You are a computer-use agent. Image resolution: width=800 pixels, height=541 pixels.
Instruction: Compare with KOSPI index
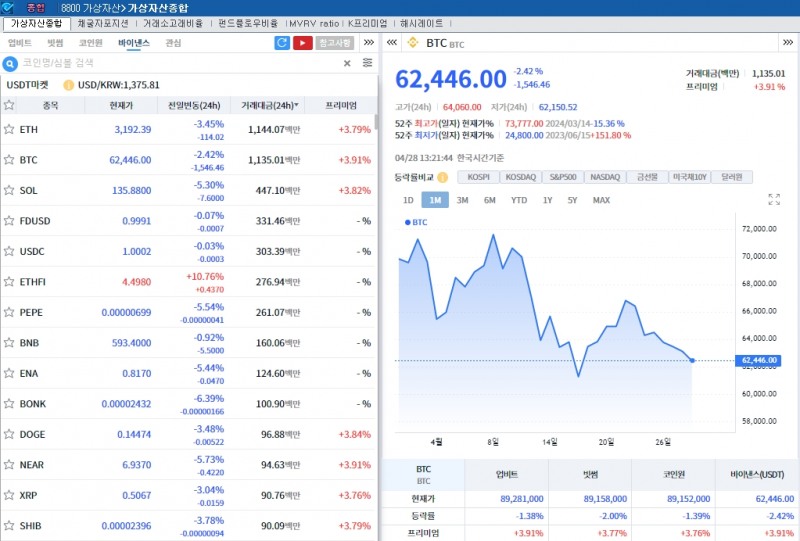(x=479, y=177)
